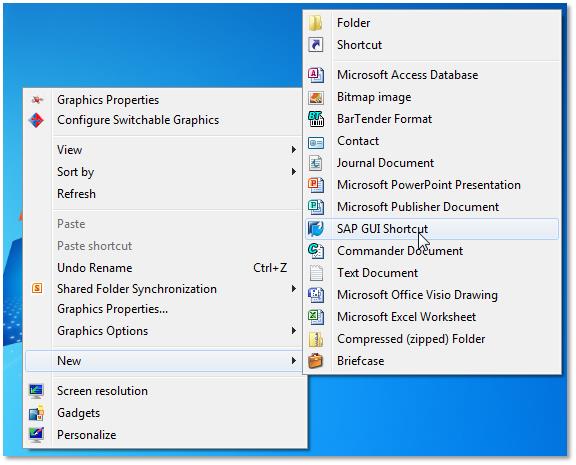Click the Briefcase icon

point(316,361)
